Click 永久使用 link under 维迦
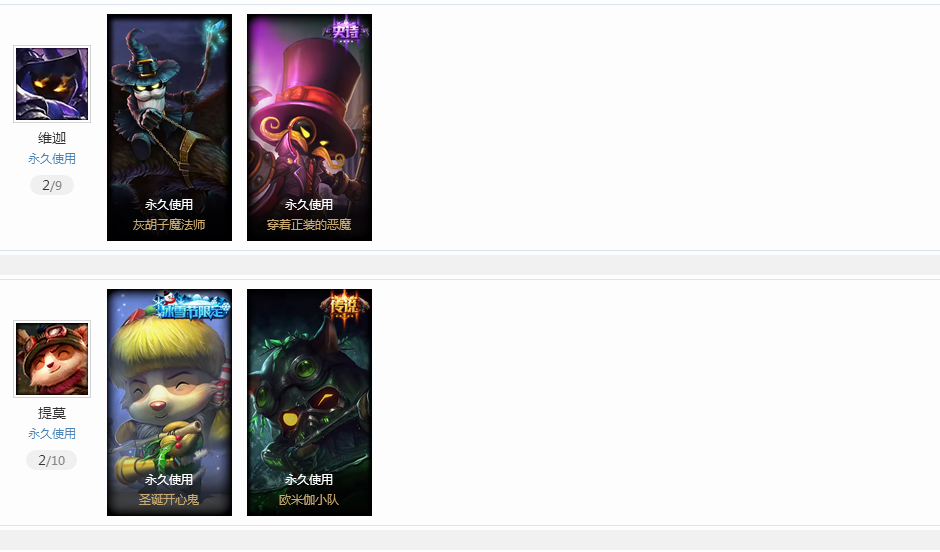The height and width of the screenshot is (552, 940). (52, 159)
